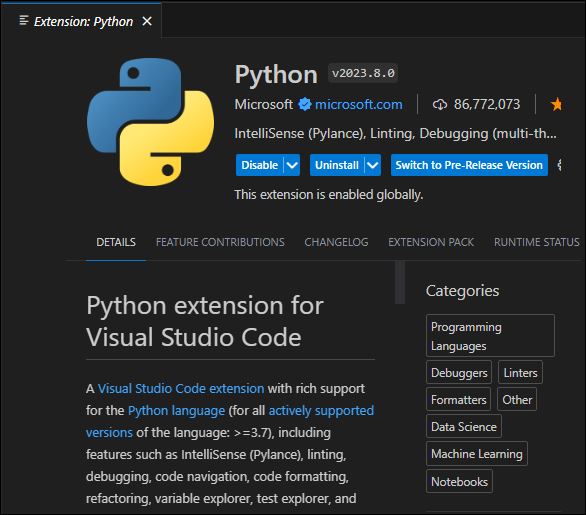Open the Changelog tab

coord(336,242)
